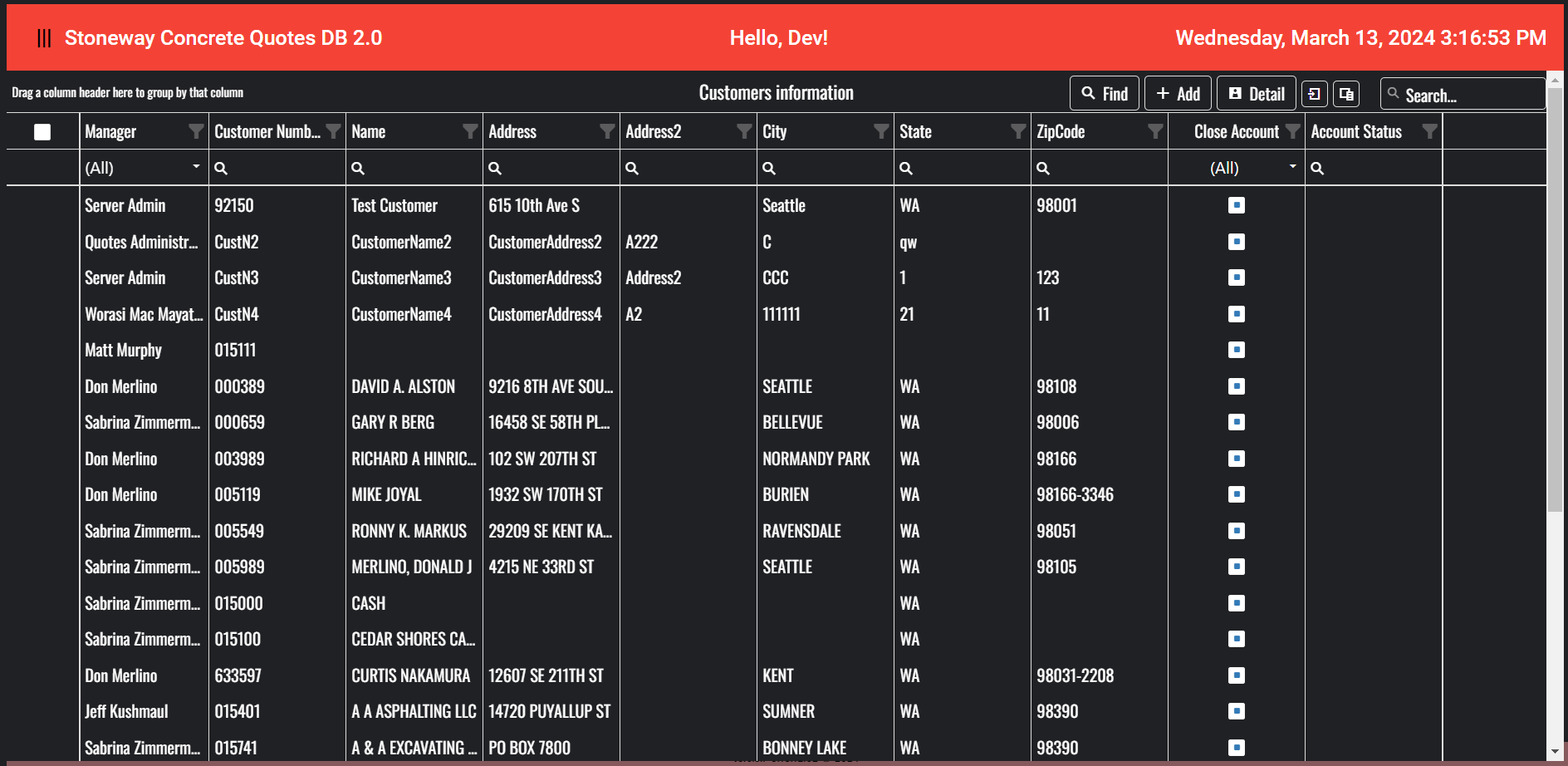The image size is (1568, 766).
Task: Open filter icon on City column header
Action: pos(881,131)
